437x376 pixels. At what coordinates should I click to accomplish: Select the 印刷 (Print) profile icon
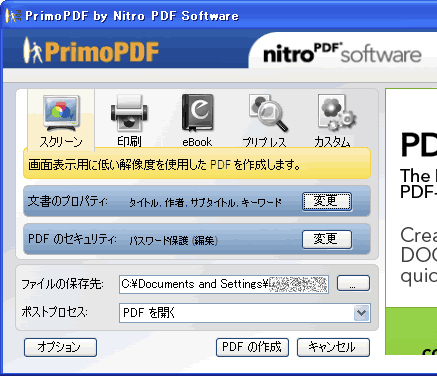[x=129, y=113]
